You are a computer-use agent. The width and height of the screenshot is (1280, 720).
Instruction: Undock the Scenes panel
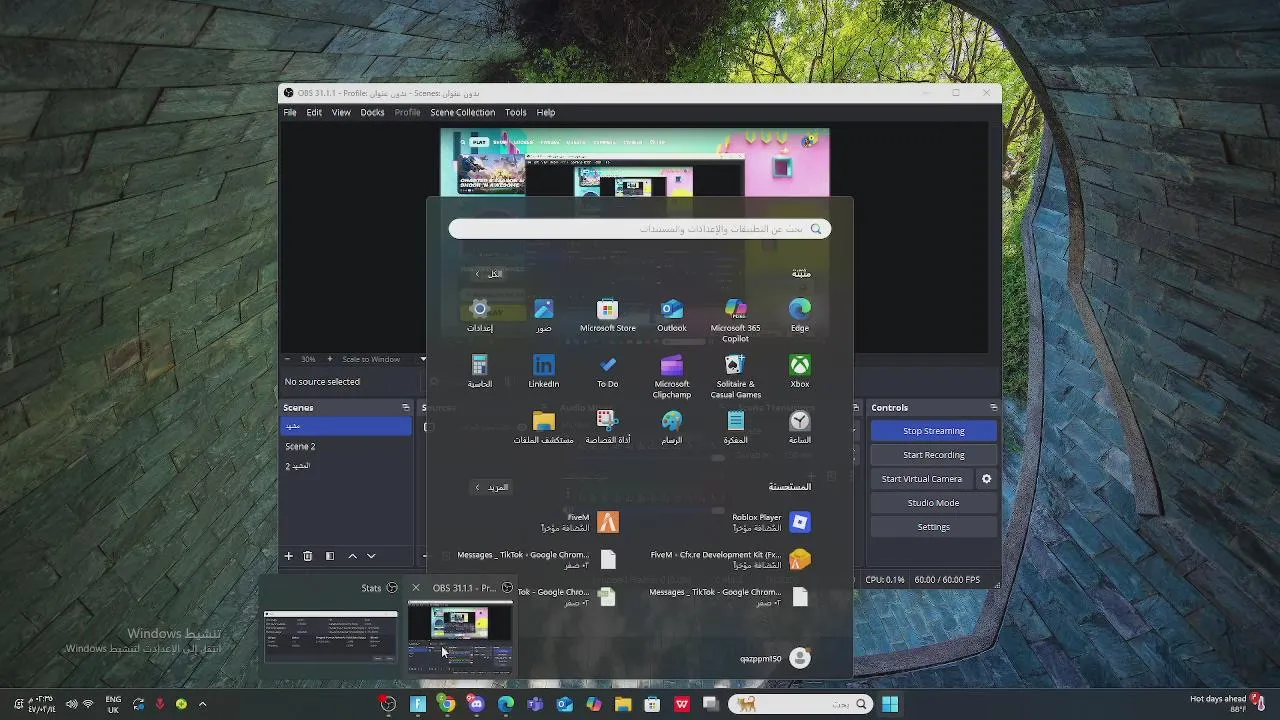[x=405, y=408]
